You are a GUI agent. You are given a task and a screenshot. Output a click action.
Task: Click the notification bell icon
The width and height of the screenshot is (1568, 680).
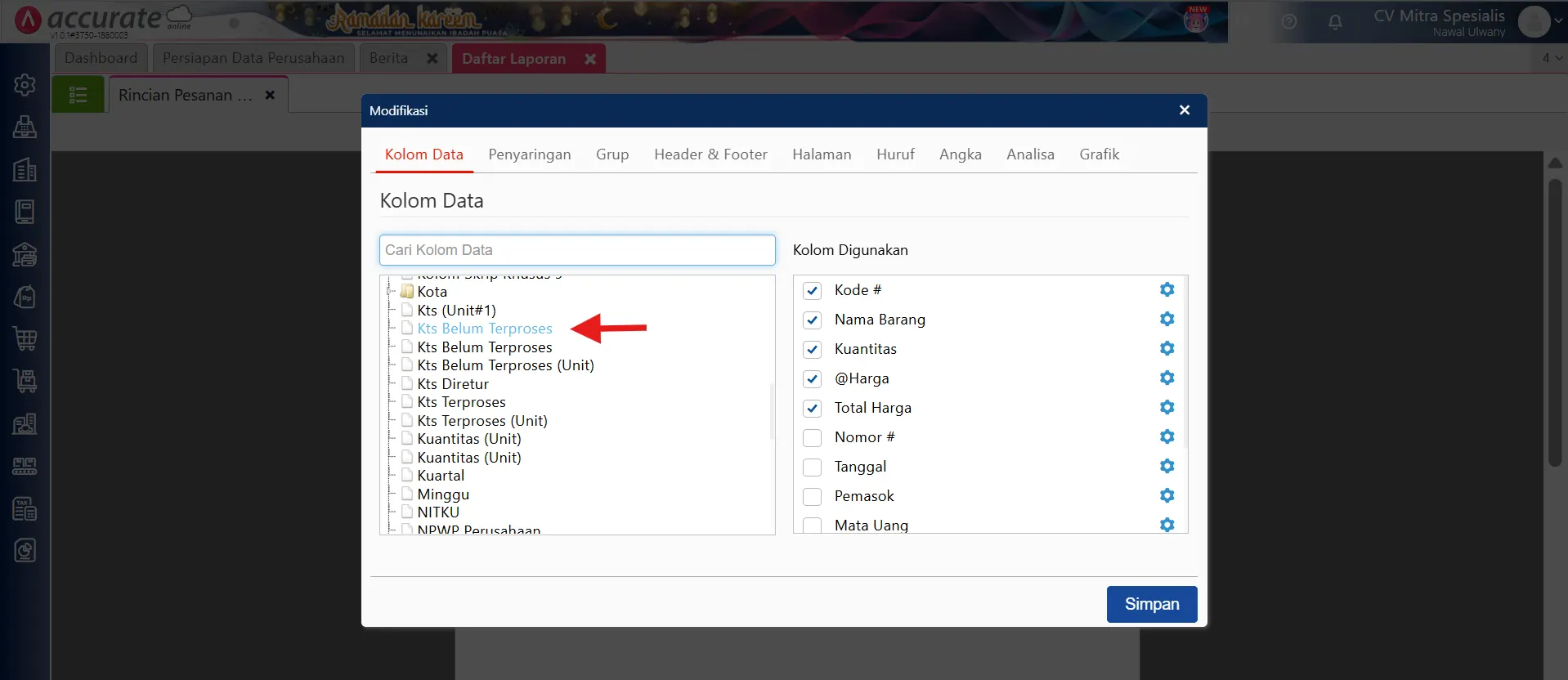pyautogui.click(x=1335, y=22)
